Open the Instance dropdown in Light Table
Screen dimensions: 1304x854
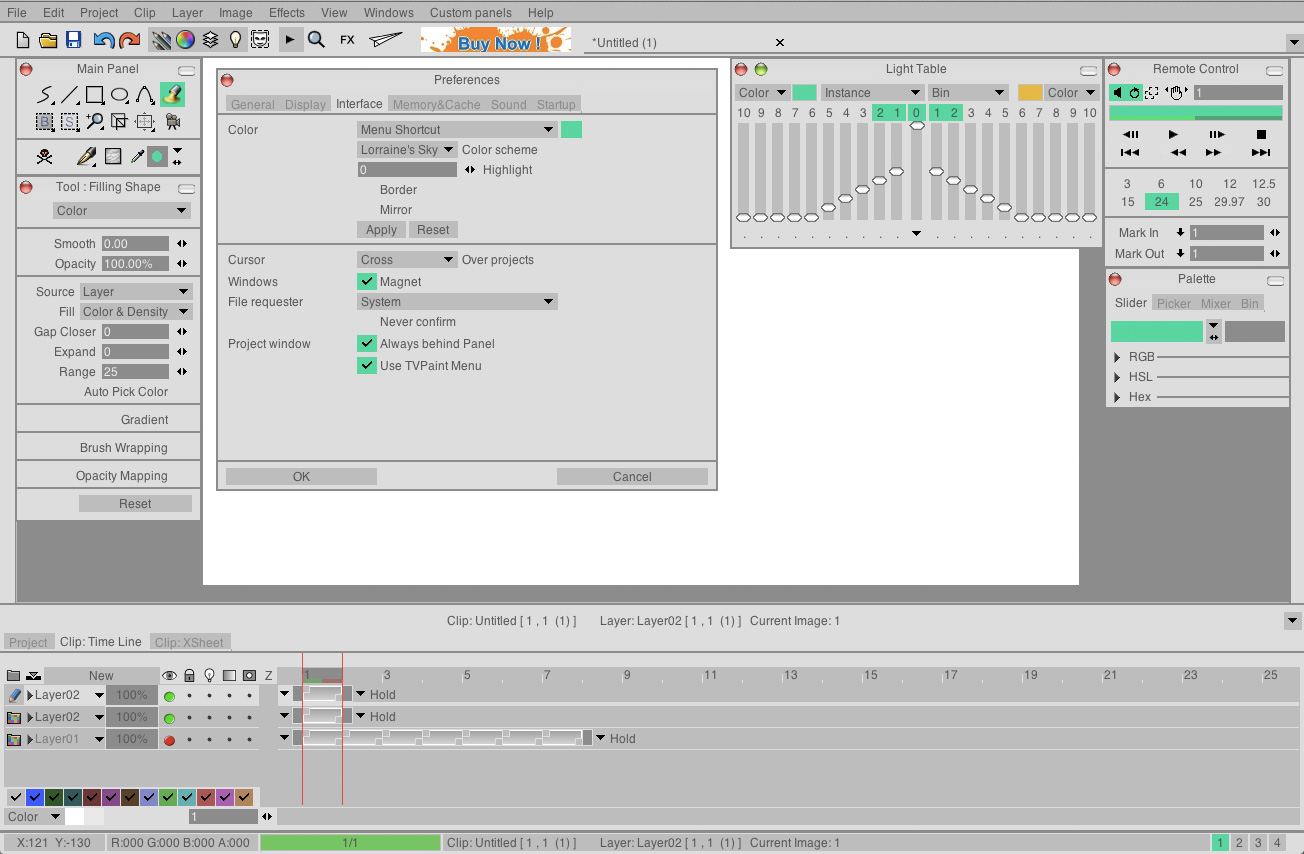(x=871, y=93)
